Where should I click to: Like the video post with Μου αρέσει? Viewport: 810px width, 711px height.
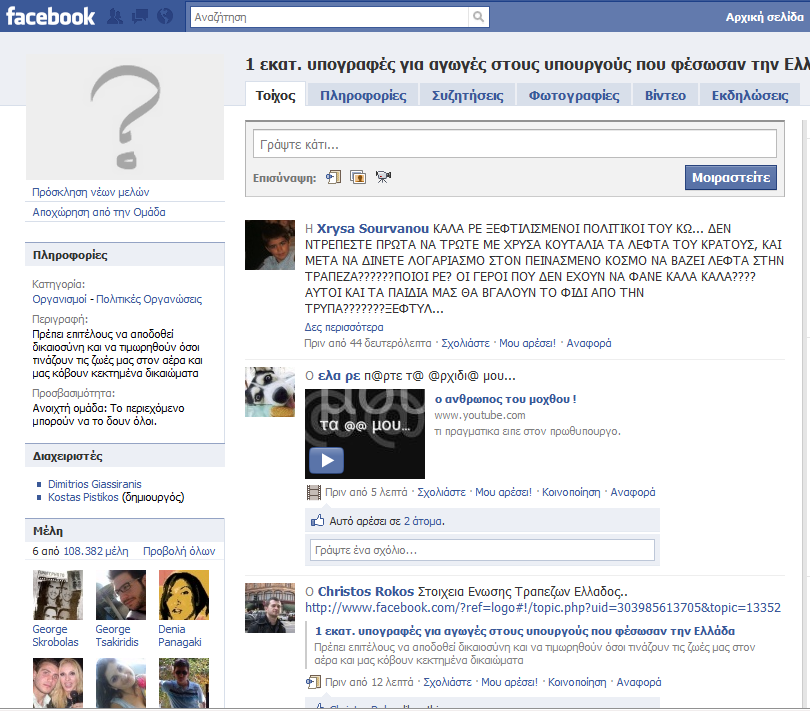(503, 492)
